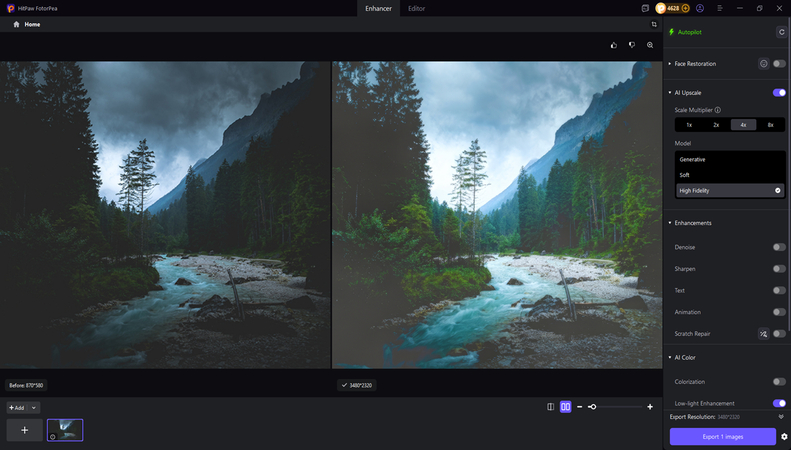Screen dimensions: 791x450
Task: Open the hamburger menu in the title bar
Action: point(720,8)
